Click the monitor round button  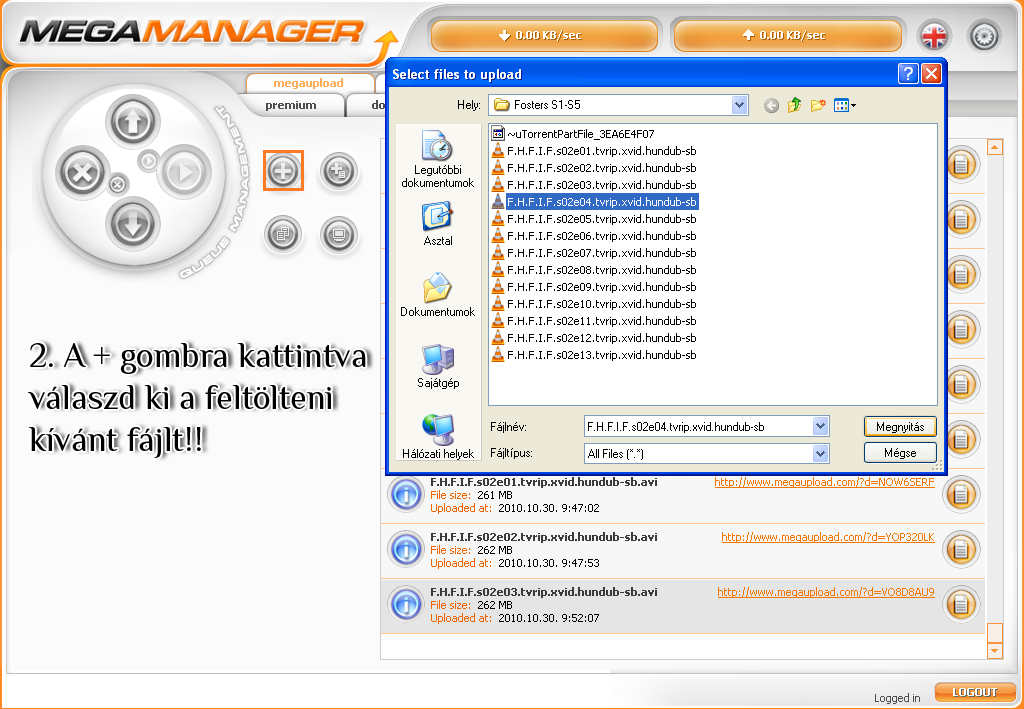pyautogui.click(x=338, y=234)
